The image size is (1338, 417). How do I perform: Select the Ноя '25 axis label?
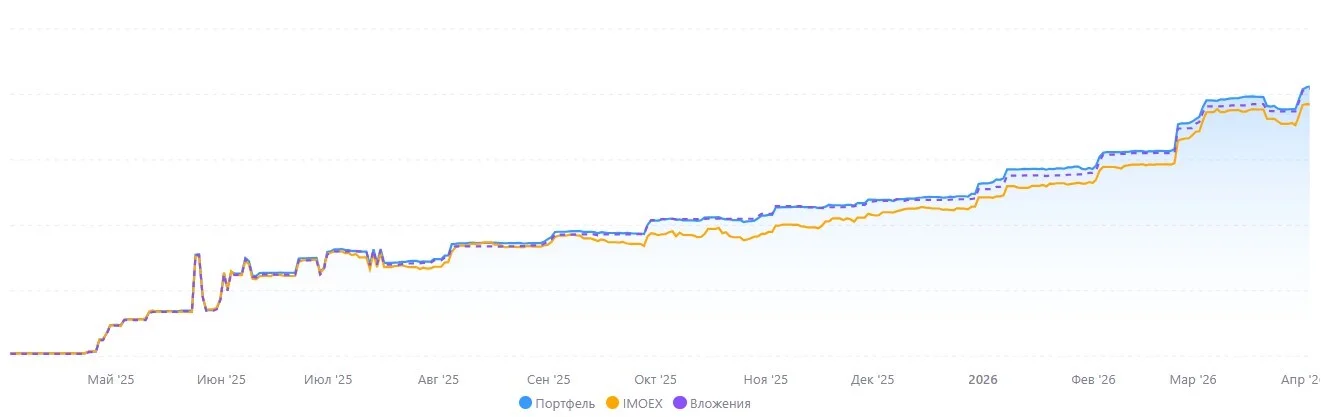pos(766,380)
